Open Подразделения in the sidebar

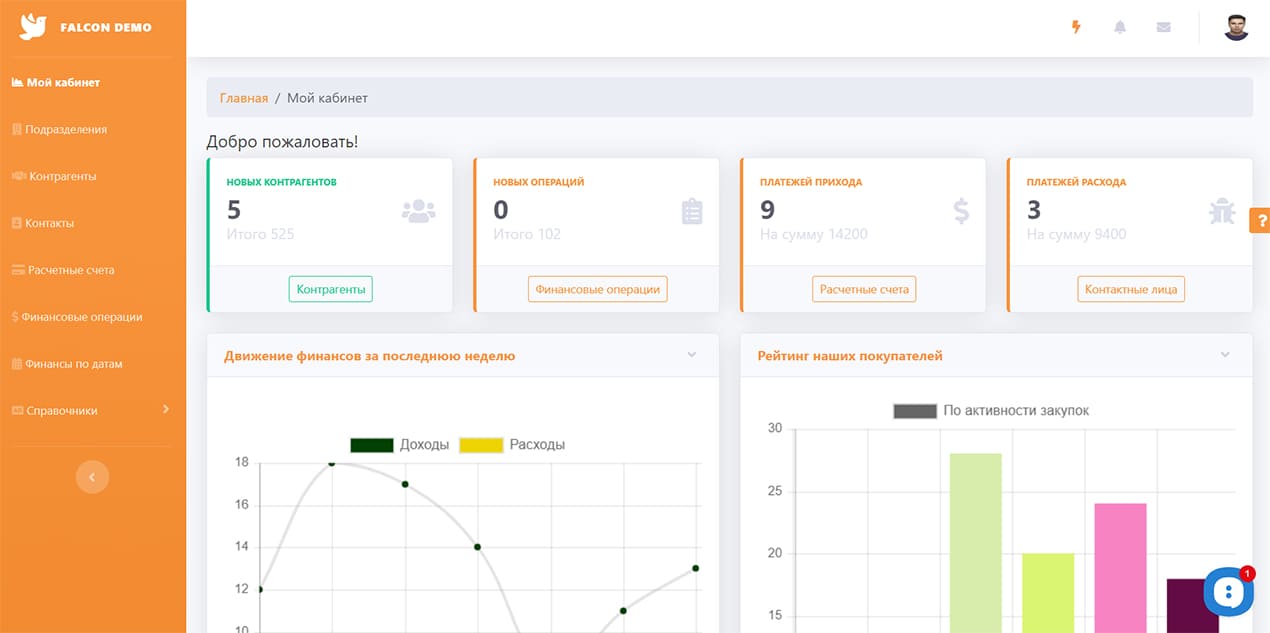click(65, 129)
